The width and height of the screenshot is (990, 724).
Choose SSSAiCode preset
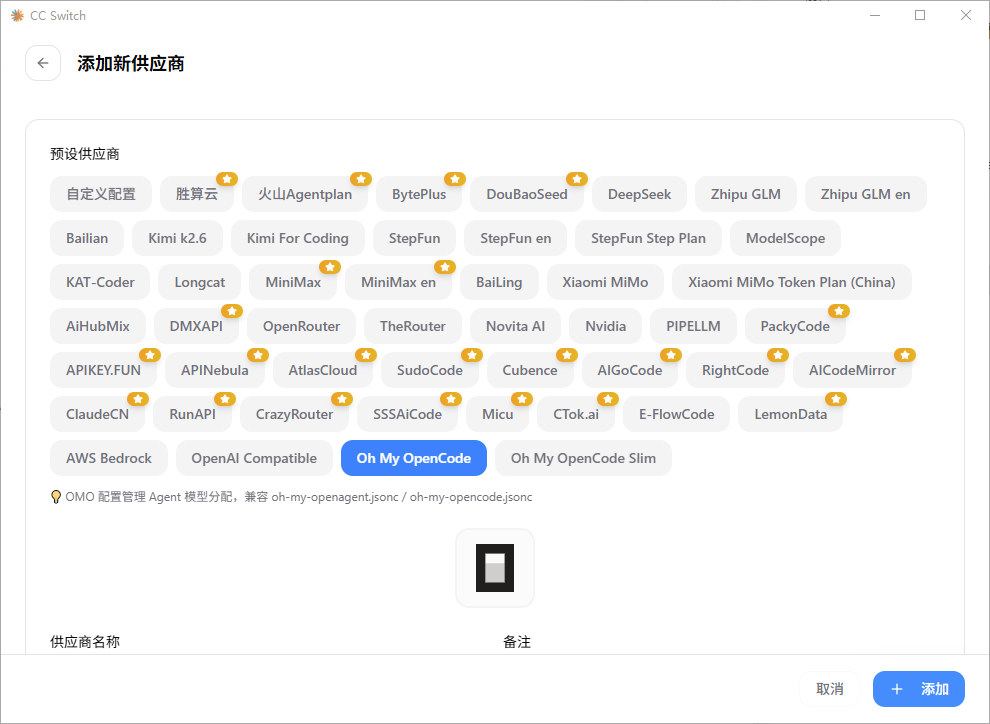pos(407,414)
